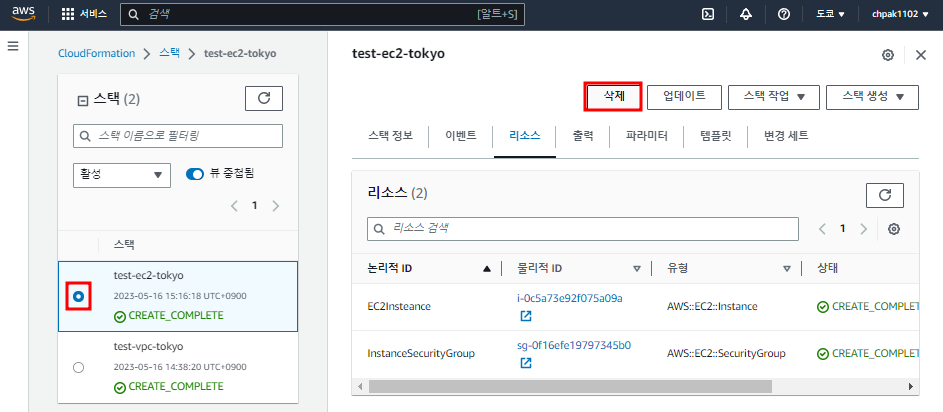Toggle the 뷰 중첩됨 switch

pyautogui.click(x=195, y=174)
